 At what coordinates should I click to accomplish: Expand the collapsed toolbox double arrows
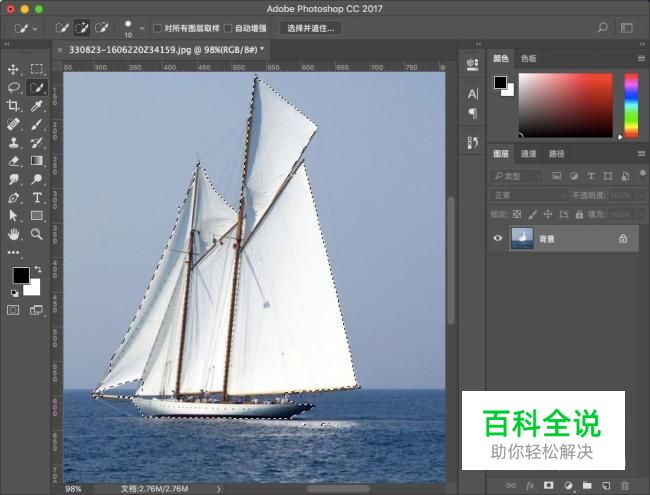click(x=7, y=44)
